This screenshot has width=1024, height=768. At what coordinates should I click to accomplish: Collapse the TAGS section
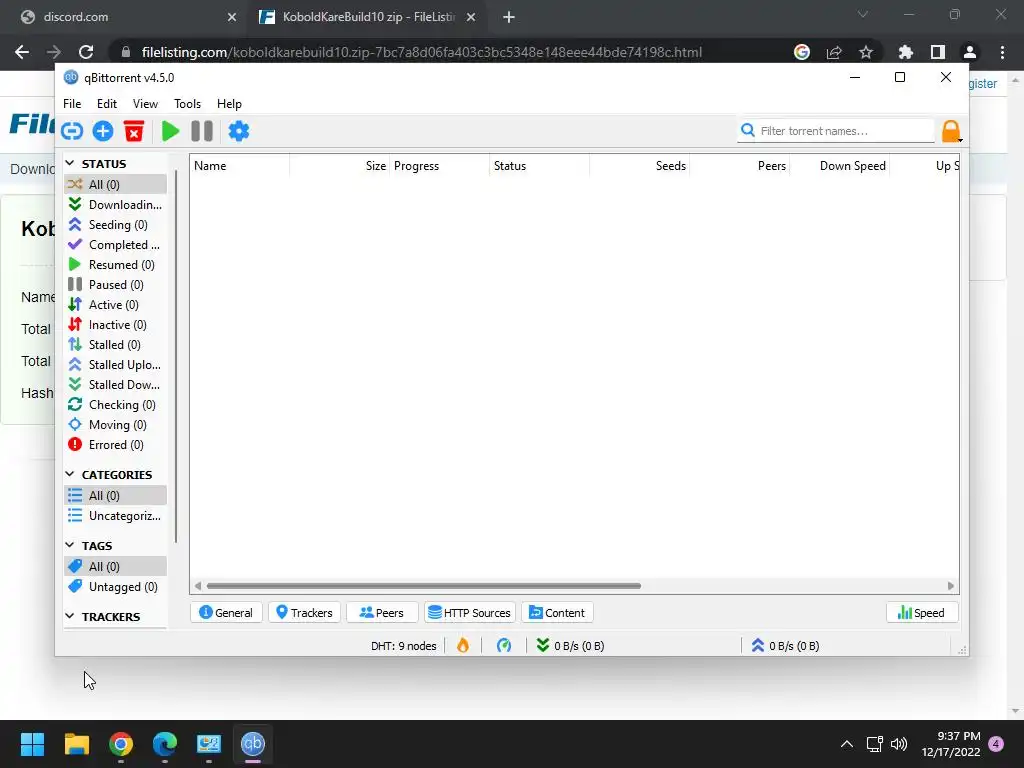(x=70, y=545)
